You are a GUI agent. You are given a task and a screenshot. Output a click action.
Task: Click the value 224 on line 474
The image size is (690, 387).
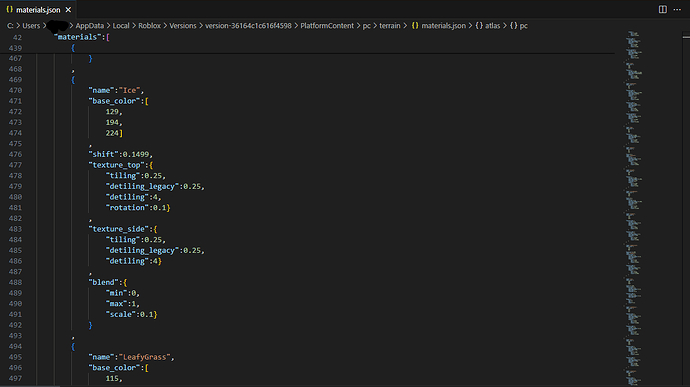click(x=112, y=133)
